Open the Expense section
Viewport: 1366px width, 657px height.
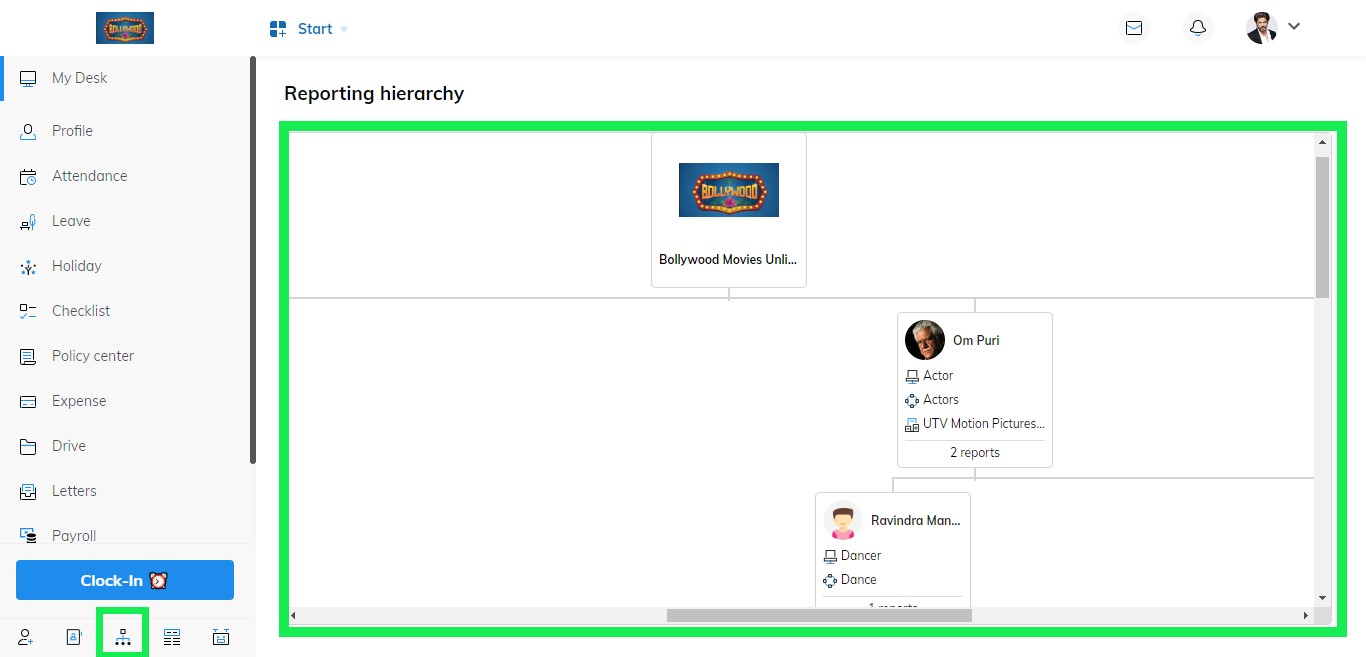(x=127, y=401)
